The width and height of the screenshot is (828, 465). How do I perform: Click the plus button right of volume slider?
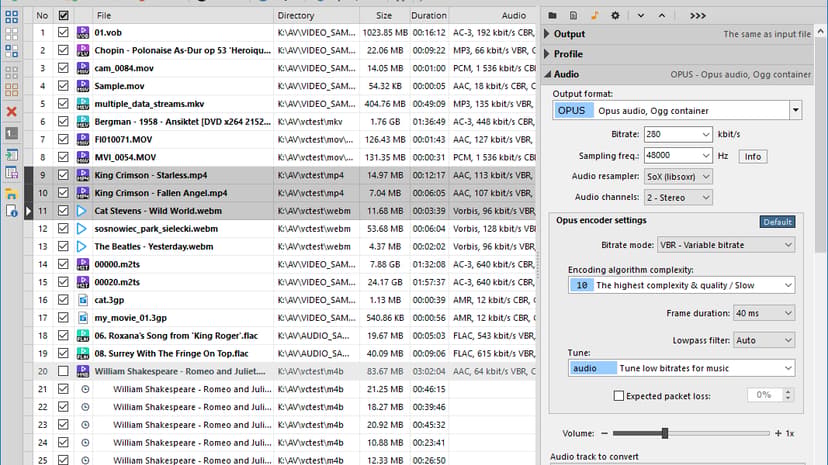coord(778,433)
